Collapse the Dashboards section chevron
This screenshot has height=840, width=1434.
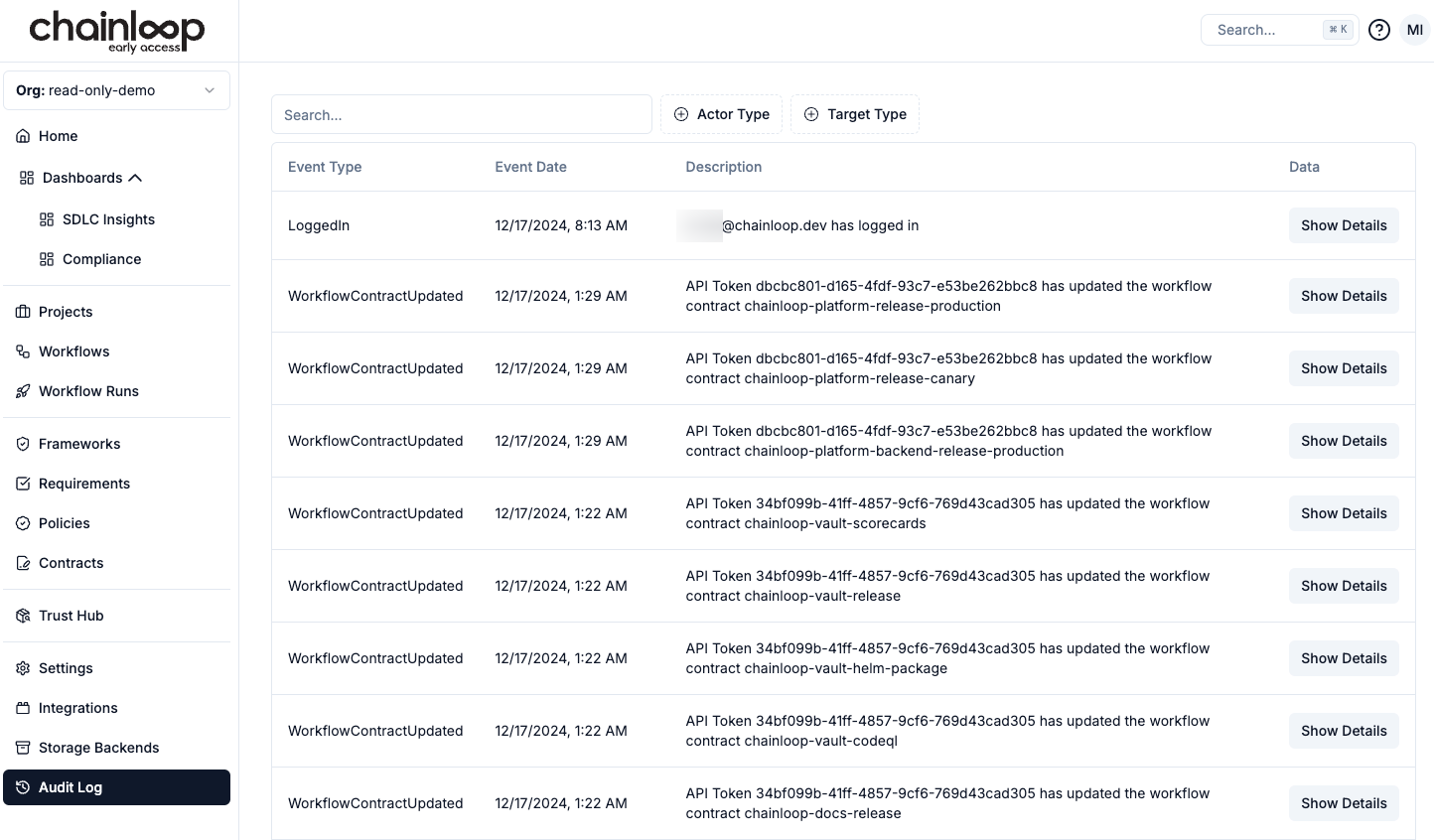pos(136,178)
